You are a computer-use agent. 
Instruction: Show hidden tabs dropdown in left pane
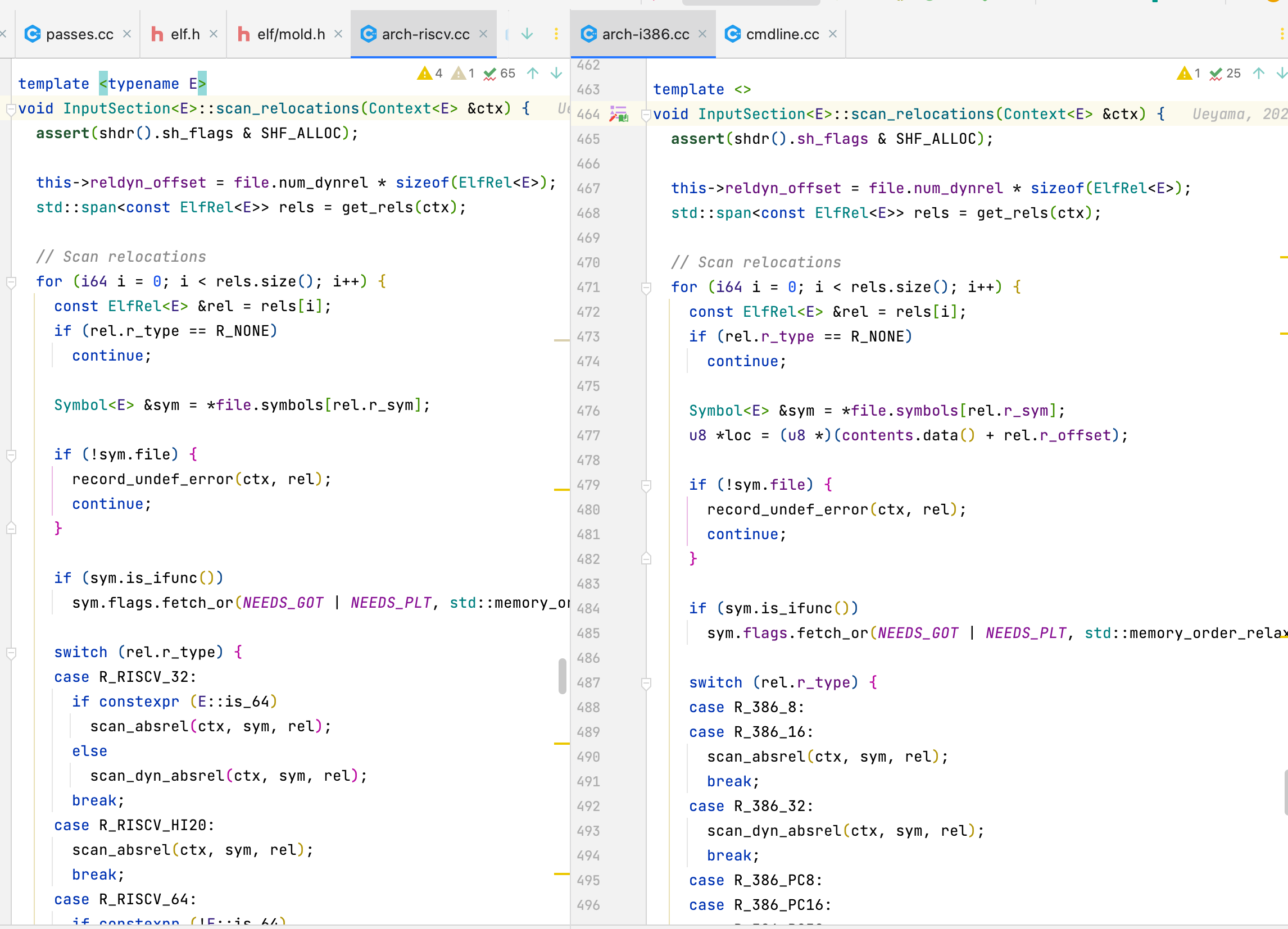[527, 34]
